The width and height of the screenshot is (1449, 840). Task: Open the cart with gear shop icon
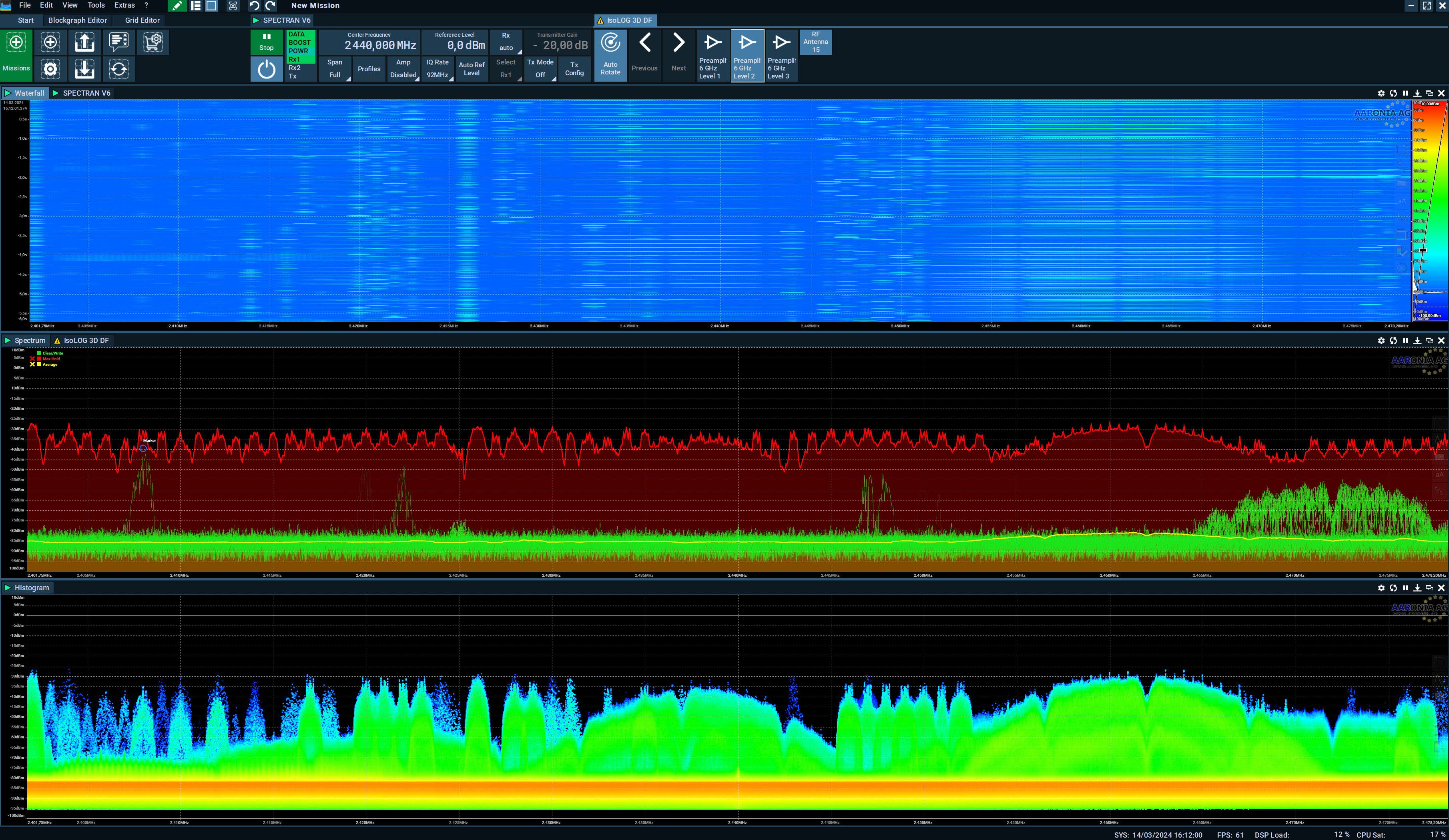tap(153, 42)
